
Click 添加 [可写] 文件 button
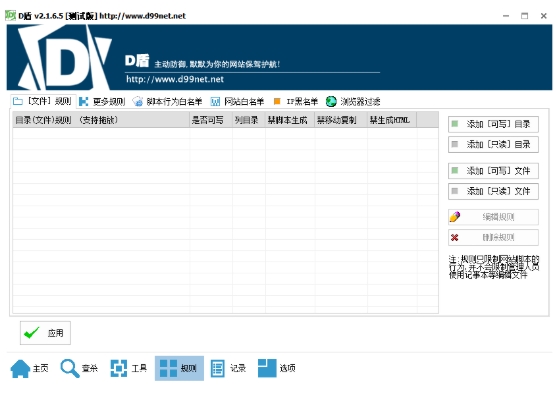point(493,171)
